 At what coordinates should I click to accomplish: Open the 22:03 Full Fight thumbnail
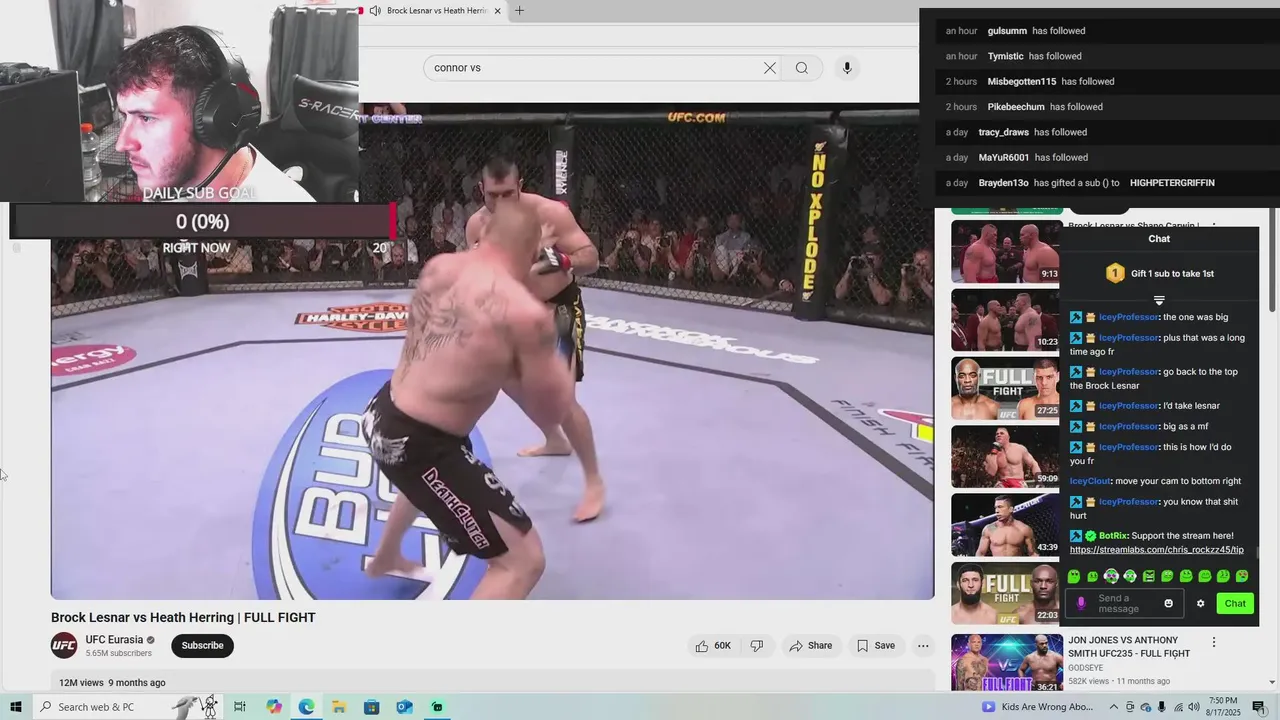tap(1005, 593)
